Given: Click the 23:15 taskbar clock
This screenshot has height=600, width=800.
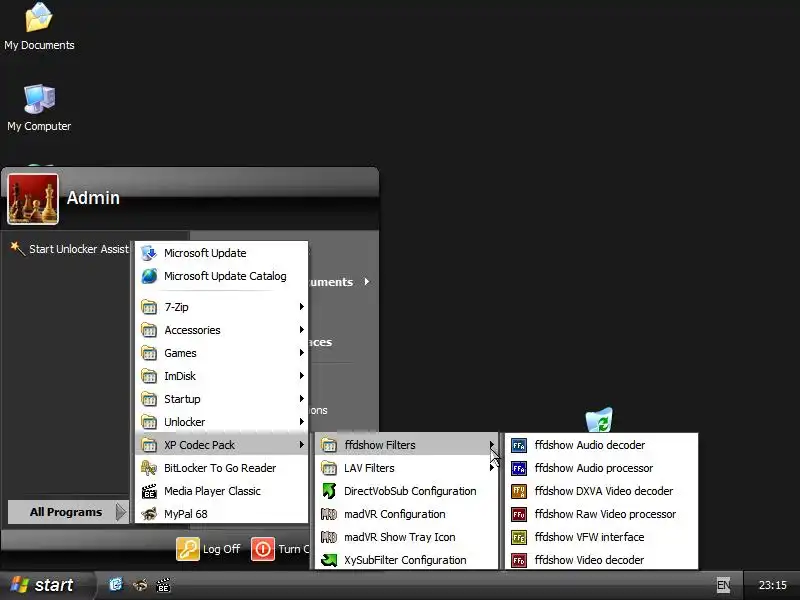Looking at the screenshot, I should (x=772, y=585).
